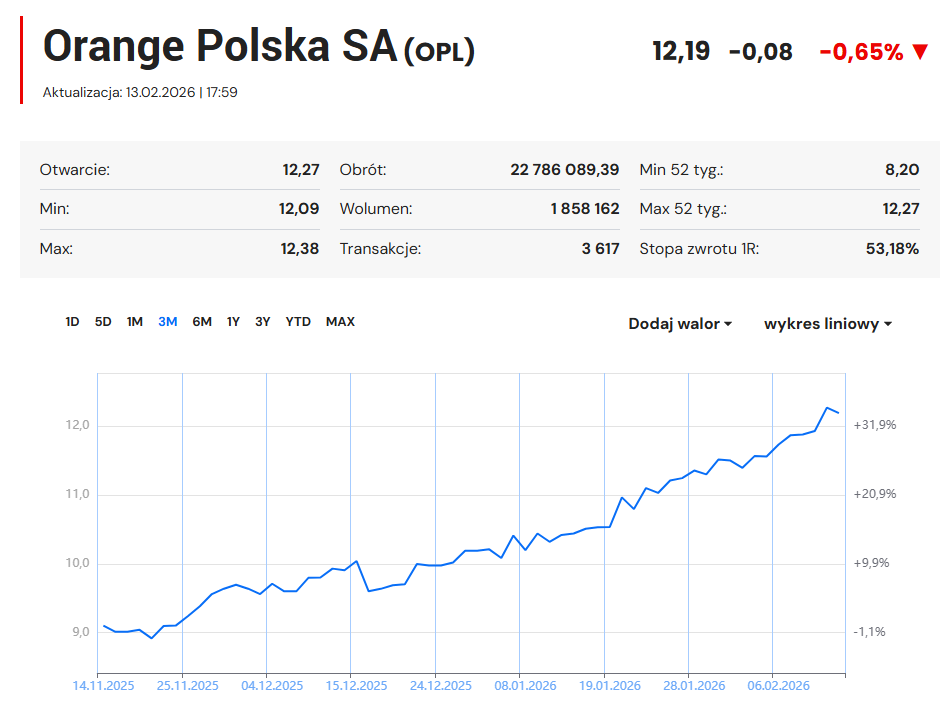Switch chart range to 1D
Image resolution: width=940 pixels, height=710 pixels.
(72, 322)
